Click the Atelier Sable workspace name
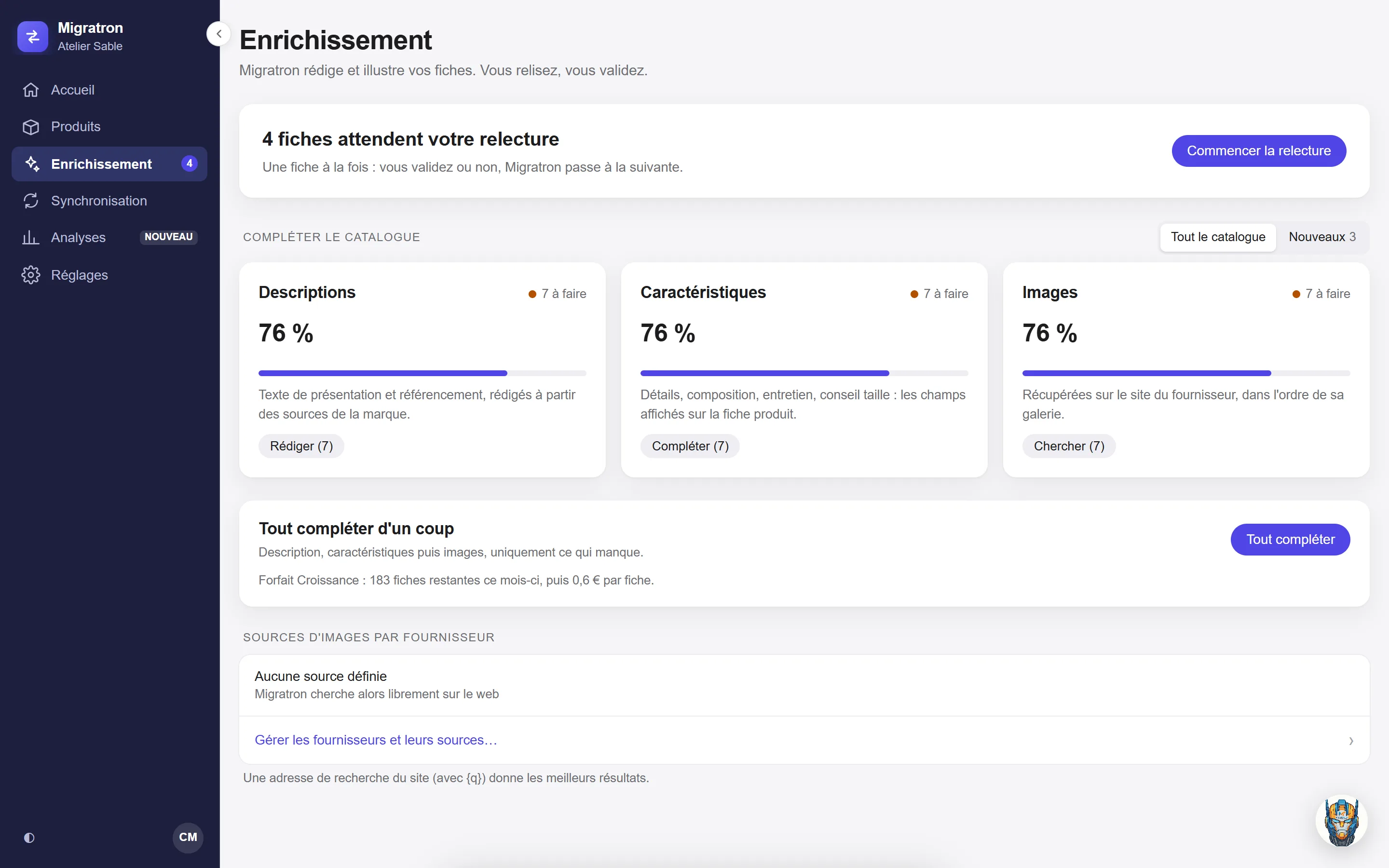This screenshot has width=1389, height=868. [x=90, y=46]
